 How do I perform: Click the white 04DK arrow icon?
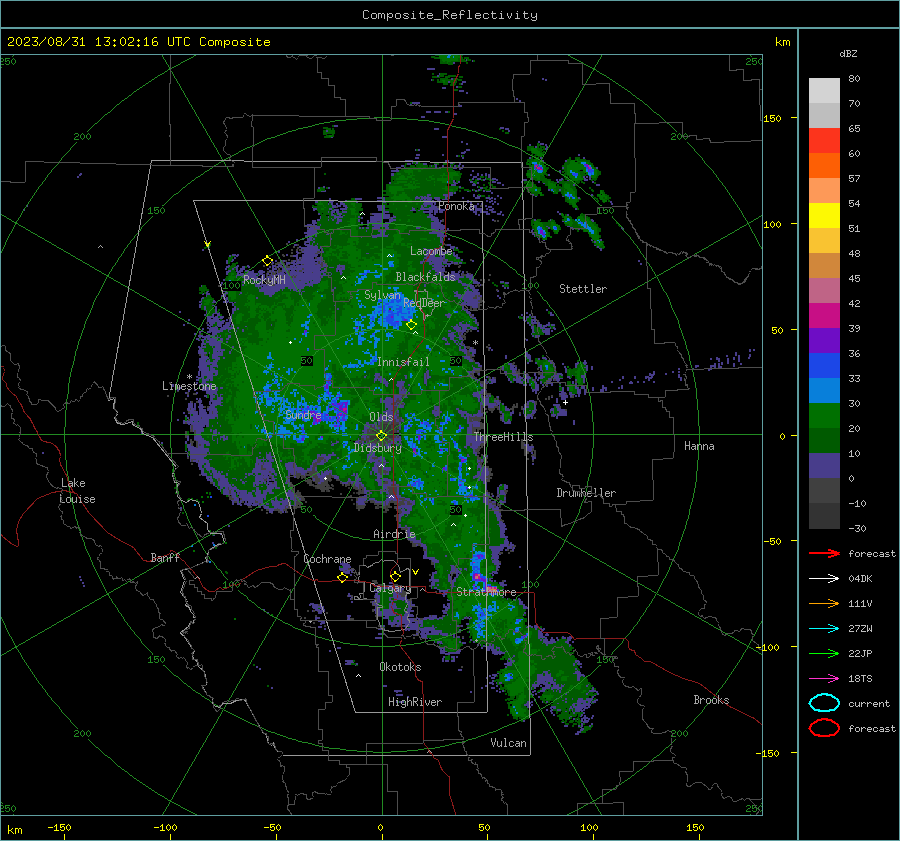pyautogui.click(x=824, y=578)
